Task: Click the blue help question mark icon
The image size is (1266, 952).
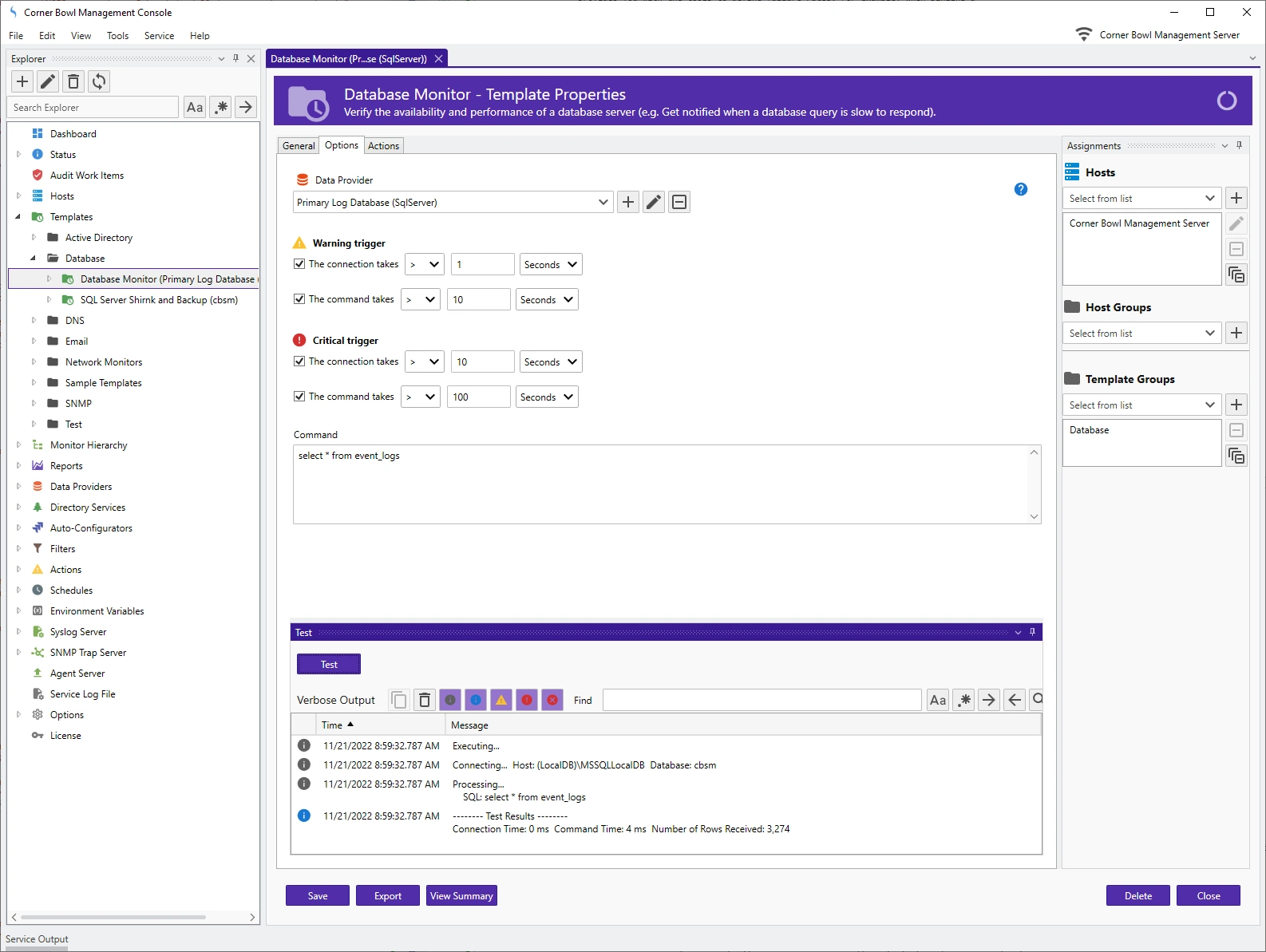Action: click(x=1020, y=189)
